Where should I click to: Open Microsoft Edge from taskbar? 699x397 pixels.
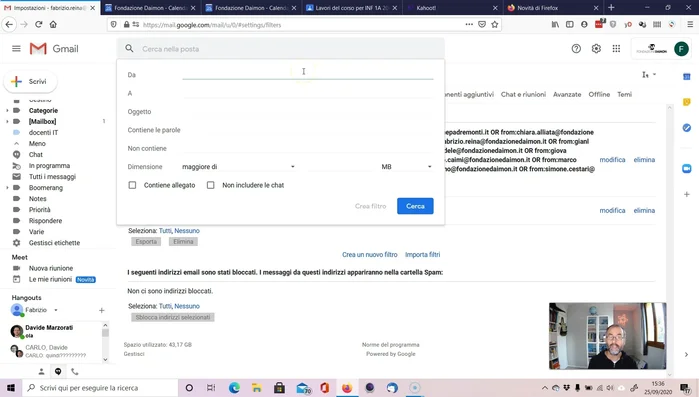click(234, 388)
